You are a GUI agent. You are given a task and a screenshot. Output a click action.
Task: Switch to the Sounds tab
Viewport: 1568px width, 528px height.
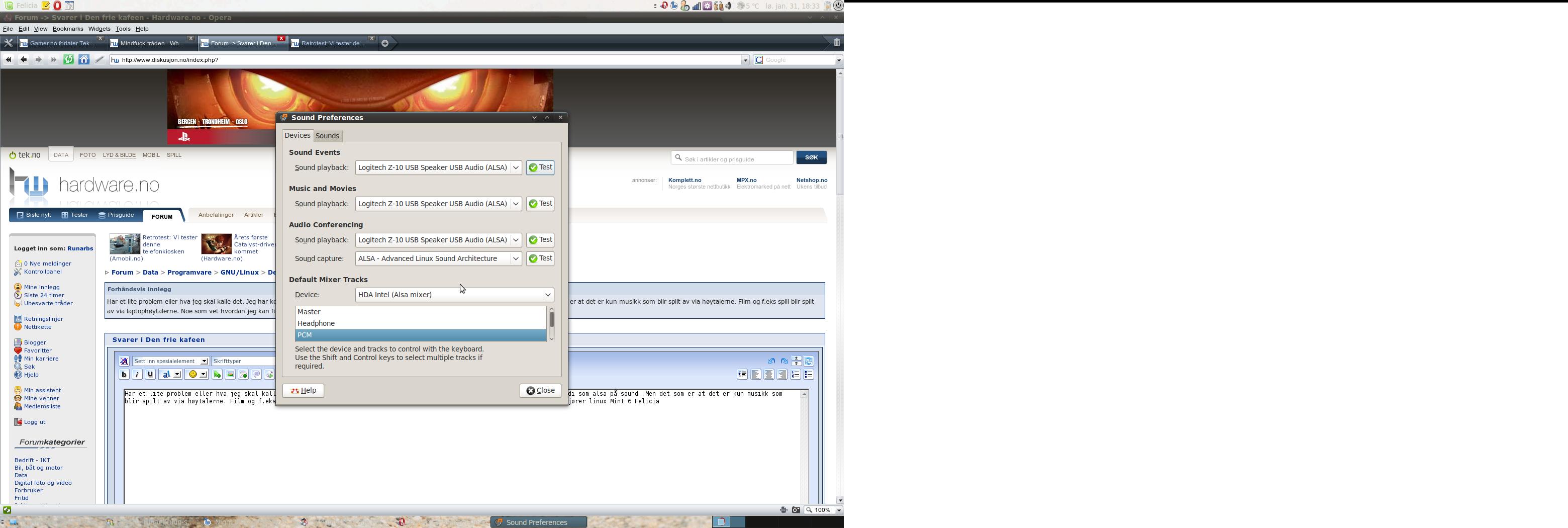click(328, 136)
